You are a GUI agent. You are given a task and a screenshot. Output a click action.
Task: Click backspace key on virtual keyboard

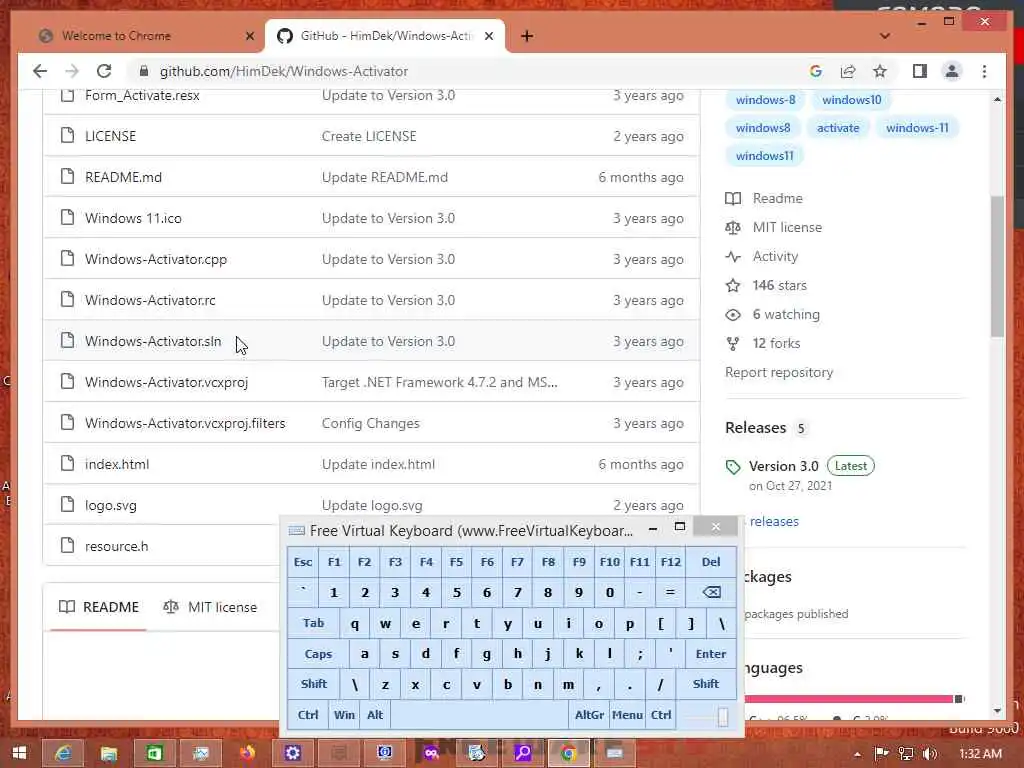pyautogui.click(x=711, y=592)
